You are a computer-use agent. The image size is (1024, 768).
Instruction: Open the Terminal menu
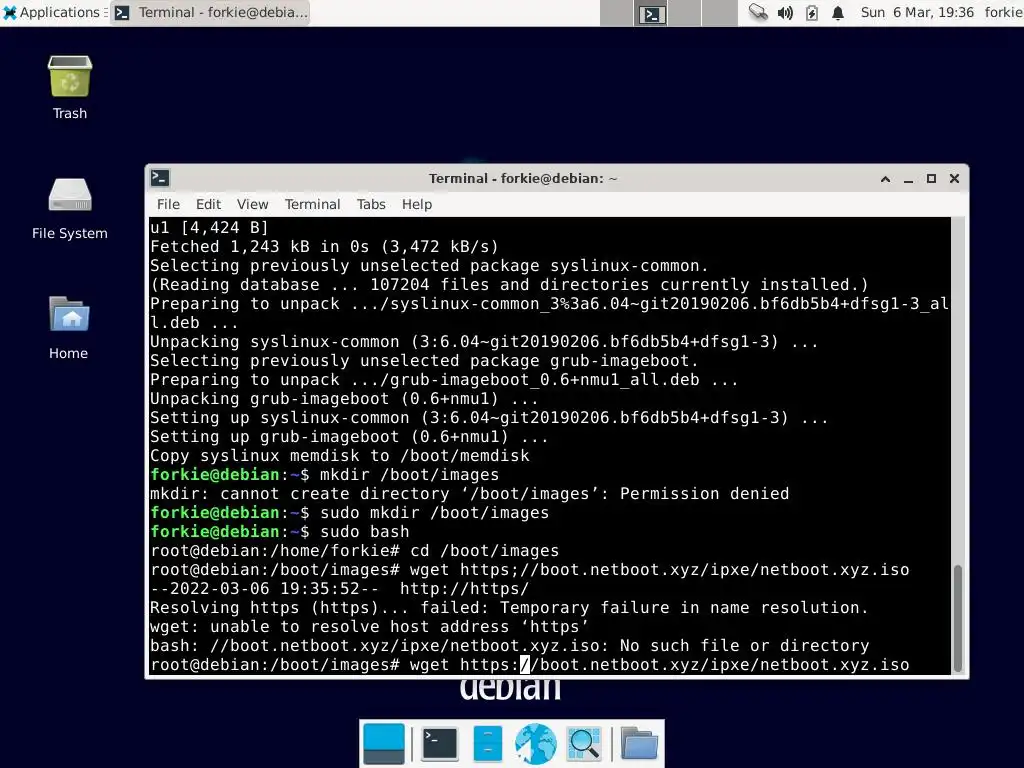pos(312,204)
